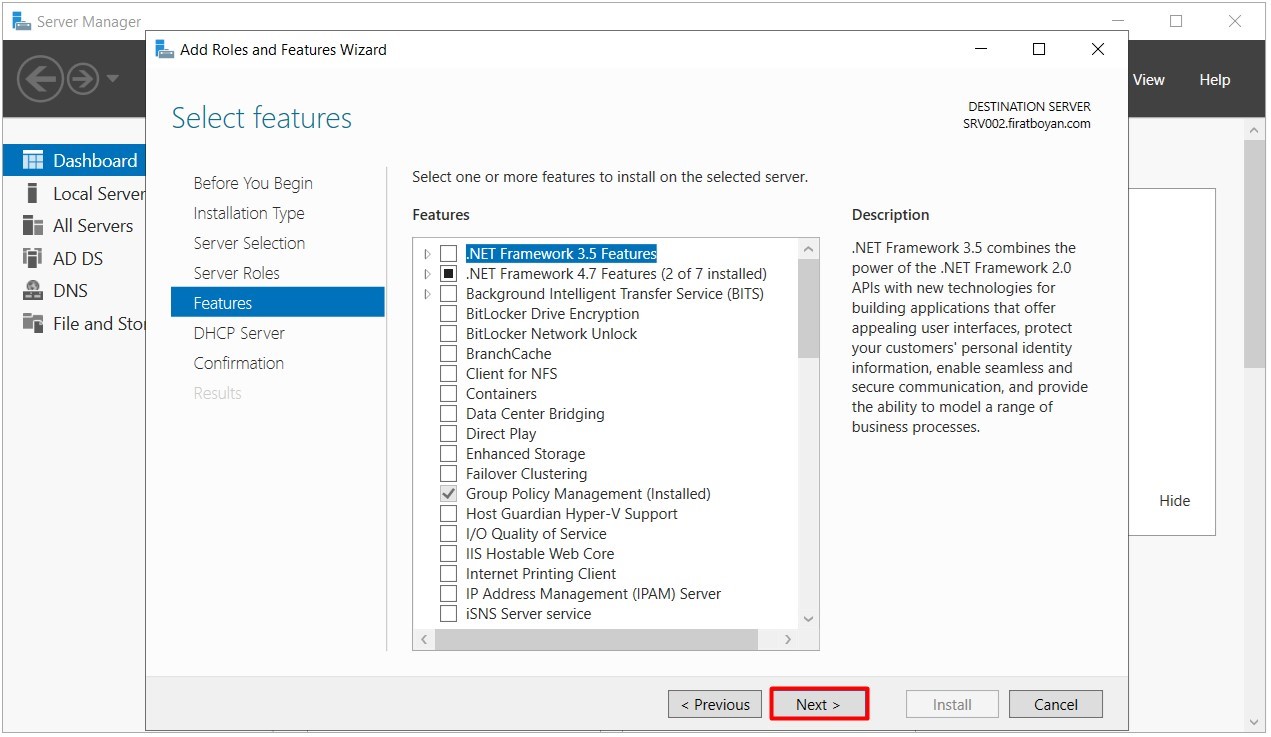The height and width of the screenshot is (737, 1271).
Task: Click features list horizontal scroll right arrow
Action: pos(788,639)
